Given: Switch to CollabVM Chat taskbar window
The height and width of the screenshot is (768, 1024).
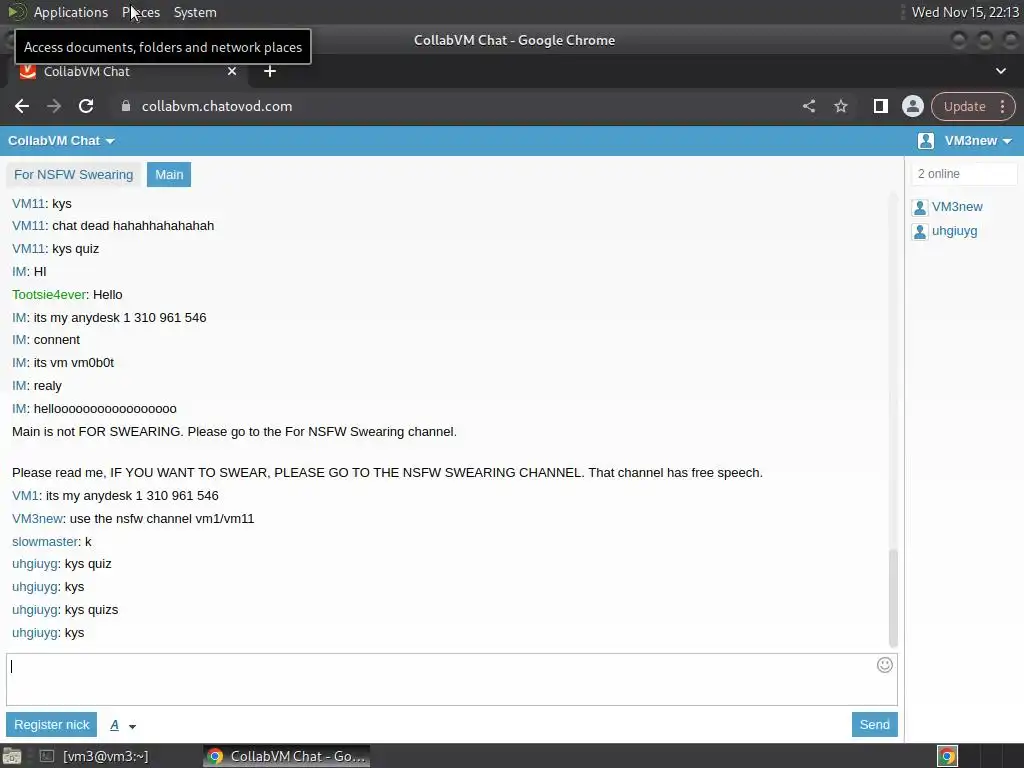Looking at the screenshot, I should pyautogui.click(x=287, y=756).
